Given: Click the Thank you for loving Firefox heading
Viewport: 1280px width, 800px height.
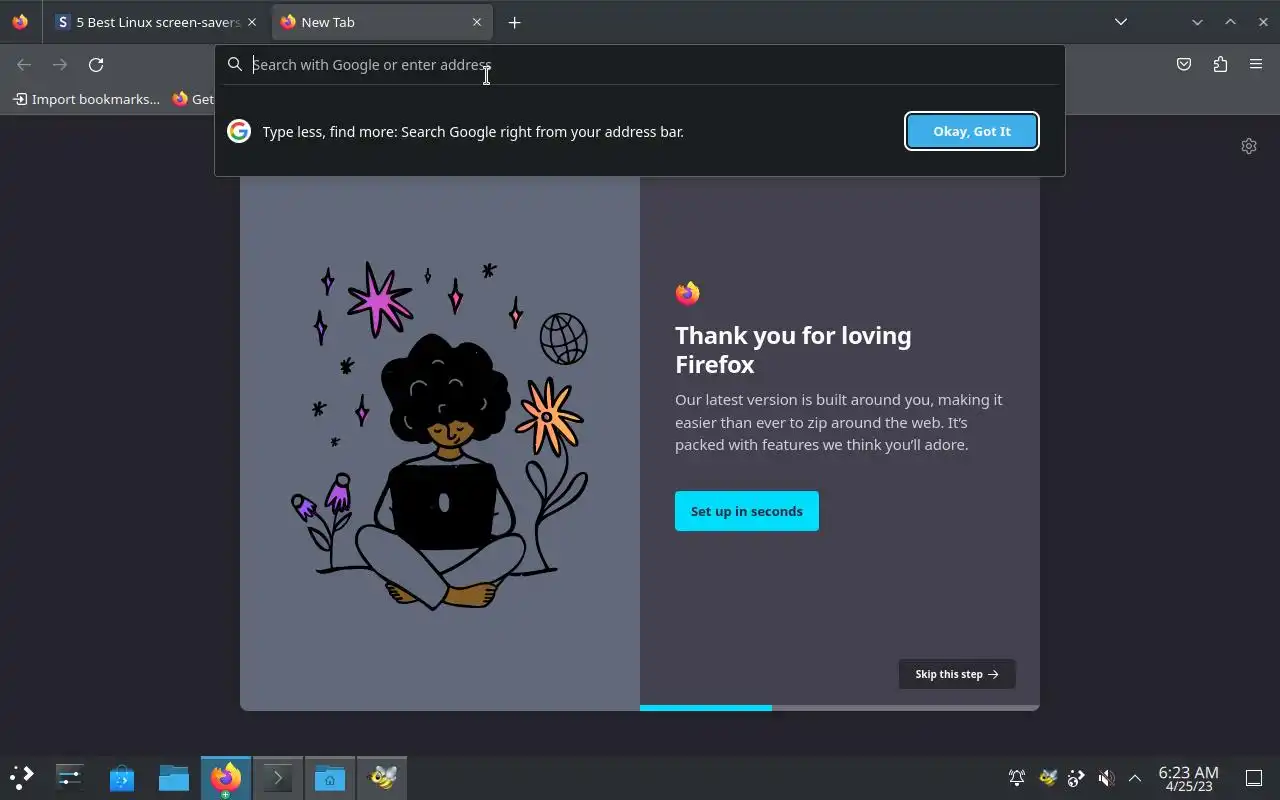Looking at the screenshot, I should point(793,350).
